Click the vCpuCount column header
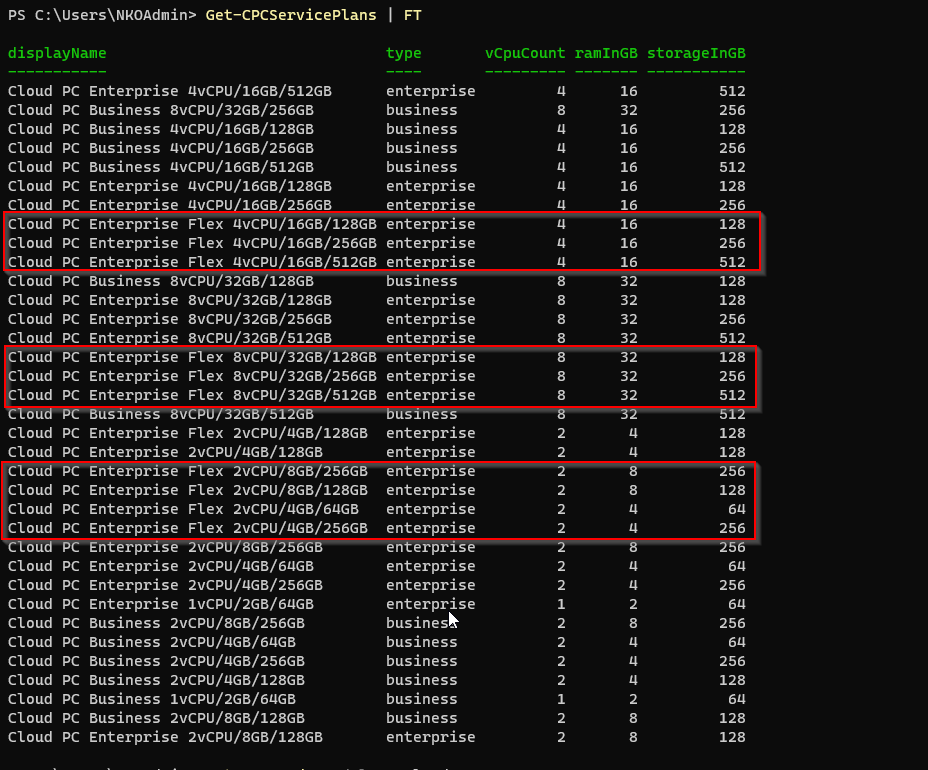Image resolution: width=928 pixels, height=770 pixels. [x=525, y=53]
